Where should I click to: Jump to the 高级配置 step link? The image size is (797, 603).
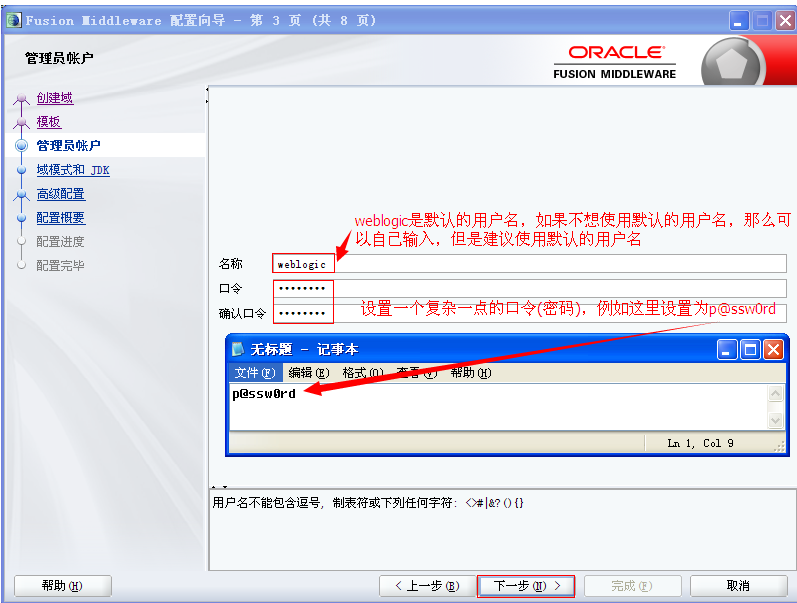(x=61, y=194)
